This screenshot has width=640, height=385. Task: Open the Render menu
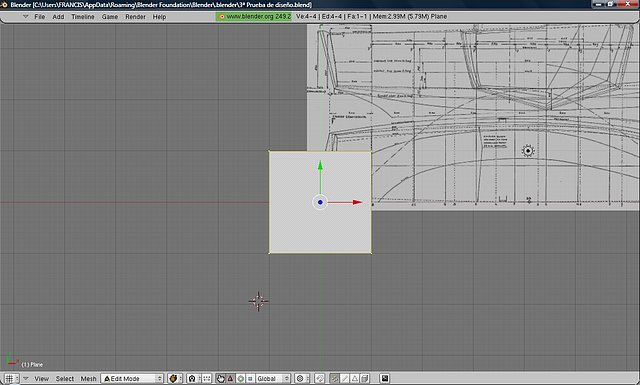tap(135, 17)
